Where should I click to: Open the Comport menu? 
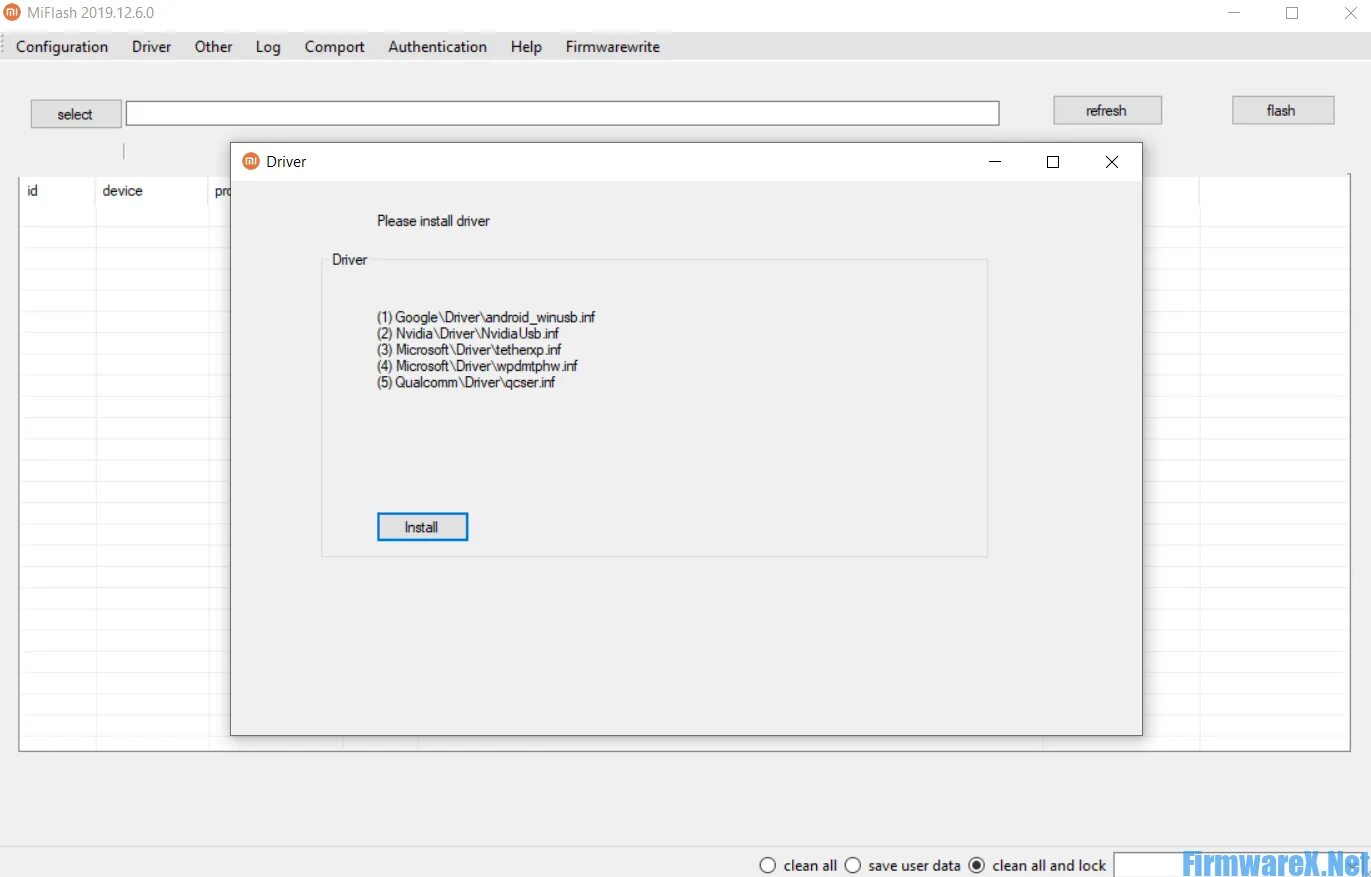pyautogui.click(x=334, y=46)
